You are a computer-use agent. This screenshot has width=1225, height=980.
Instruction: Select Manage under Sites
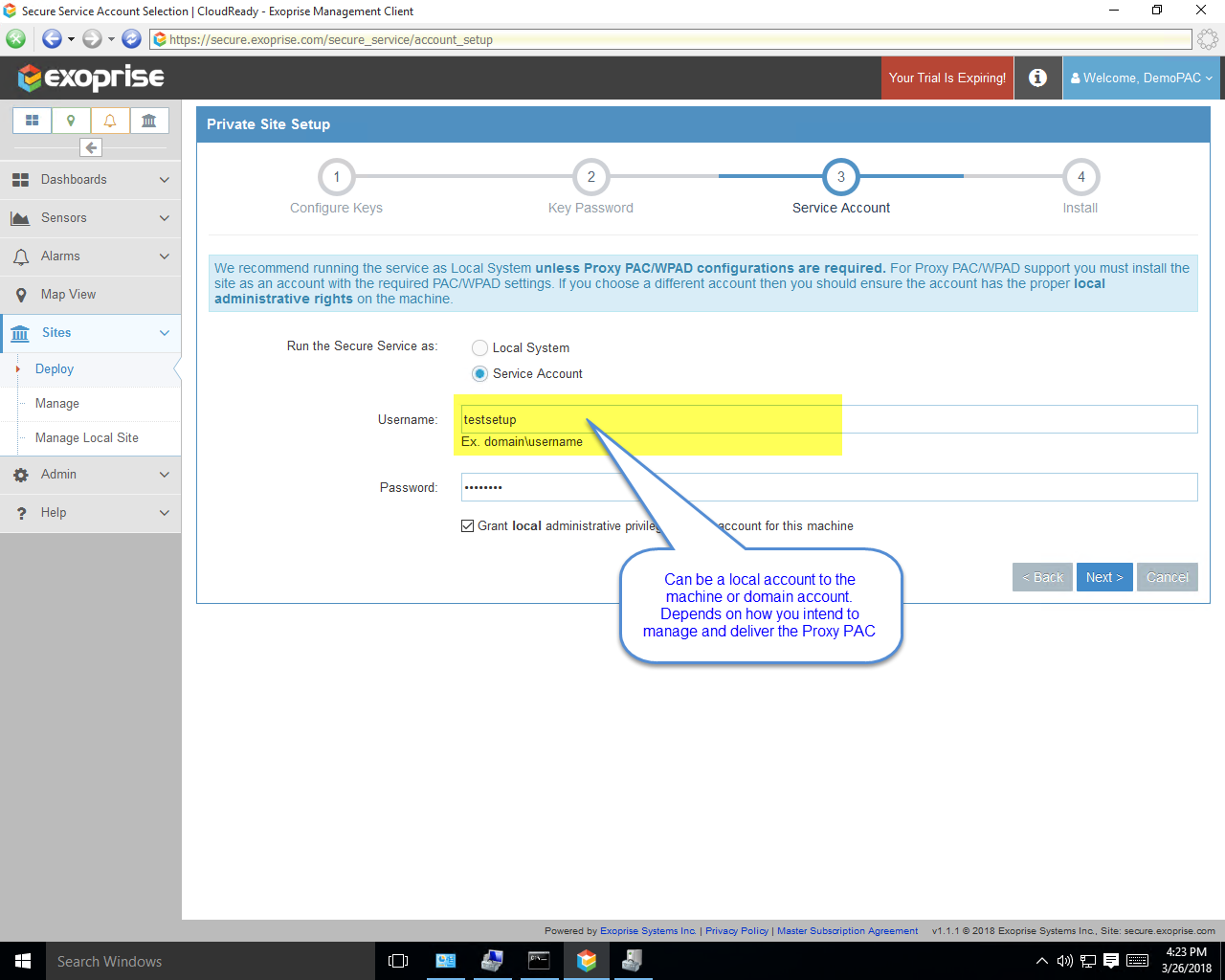point(91,404)
